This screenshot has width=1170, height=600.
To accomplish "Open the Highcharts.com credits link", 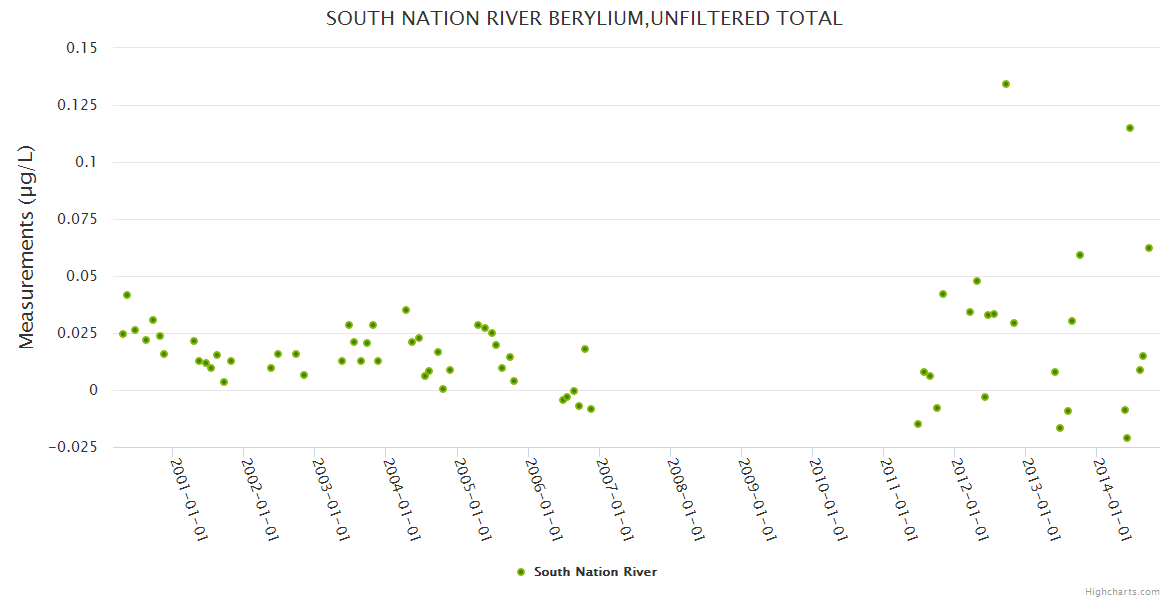I will coord(1122,591).
